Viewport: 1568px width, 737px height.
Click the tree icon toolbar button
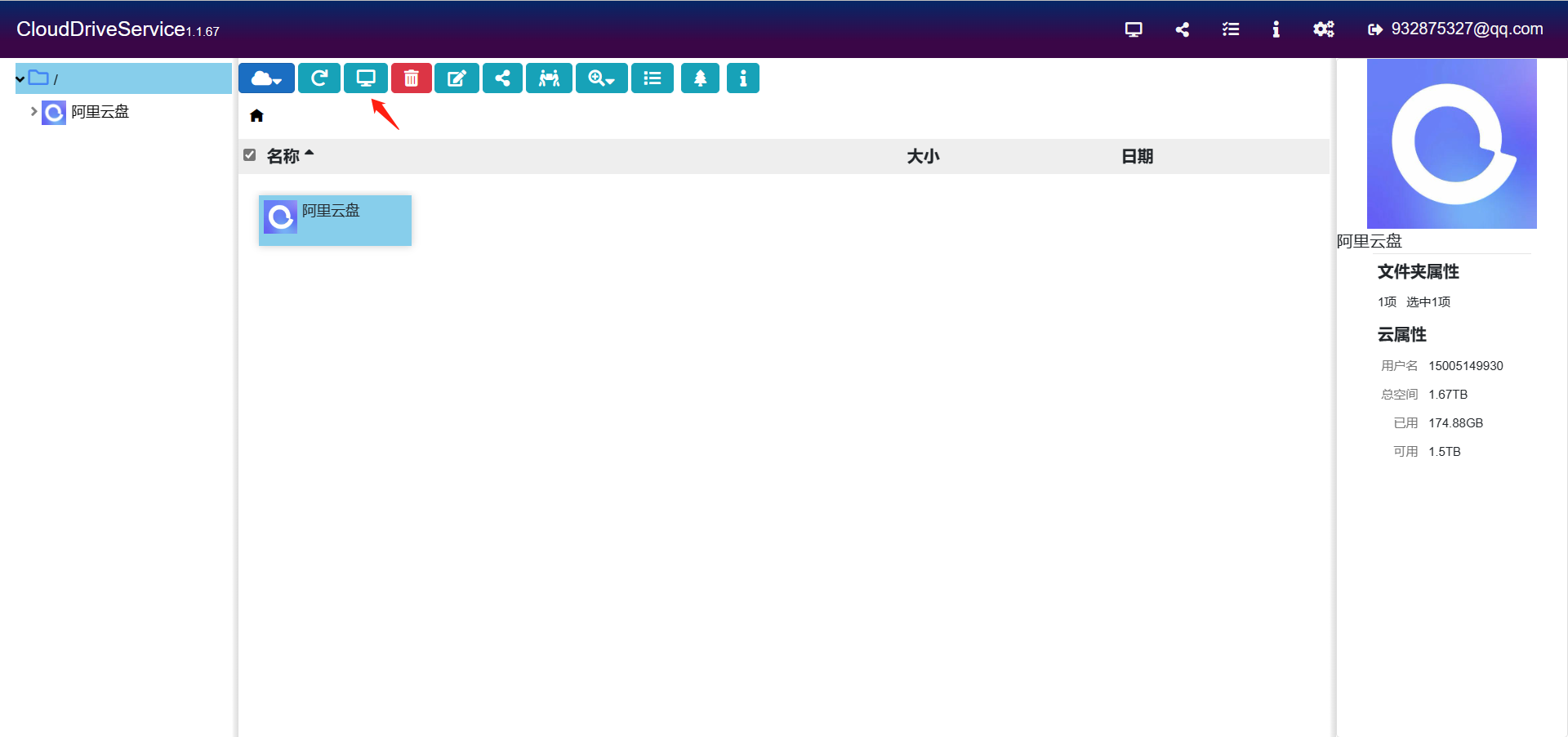pyautogui.click(x=700, y=78)
